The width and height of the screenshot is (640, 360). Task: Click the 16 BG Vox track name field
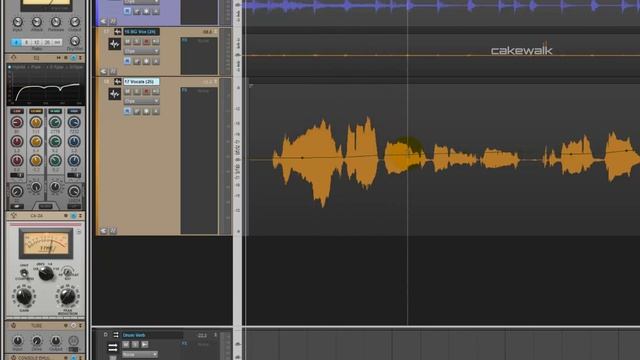tap(141, 32)
